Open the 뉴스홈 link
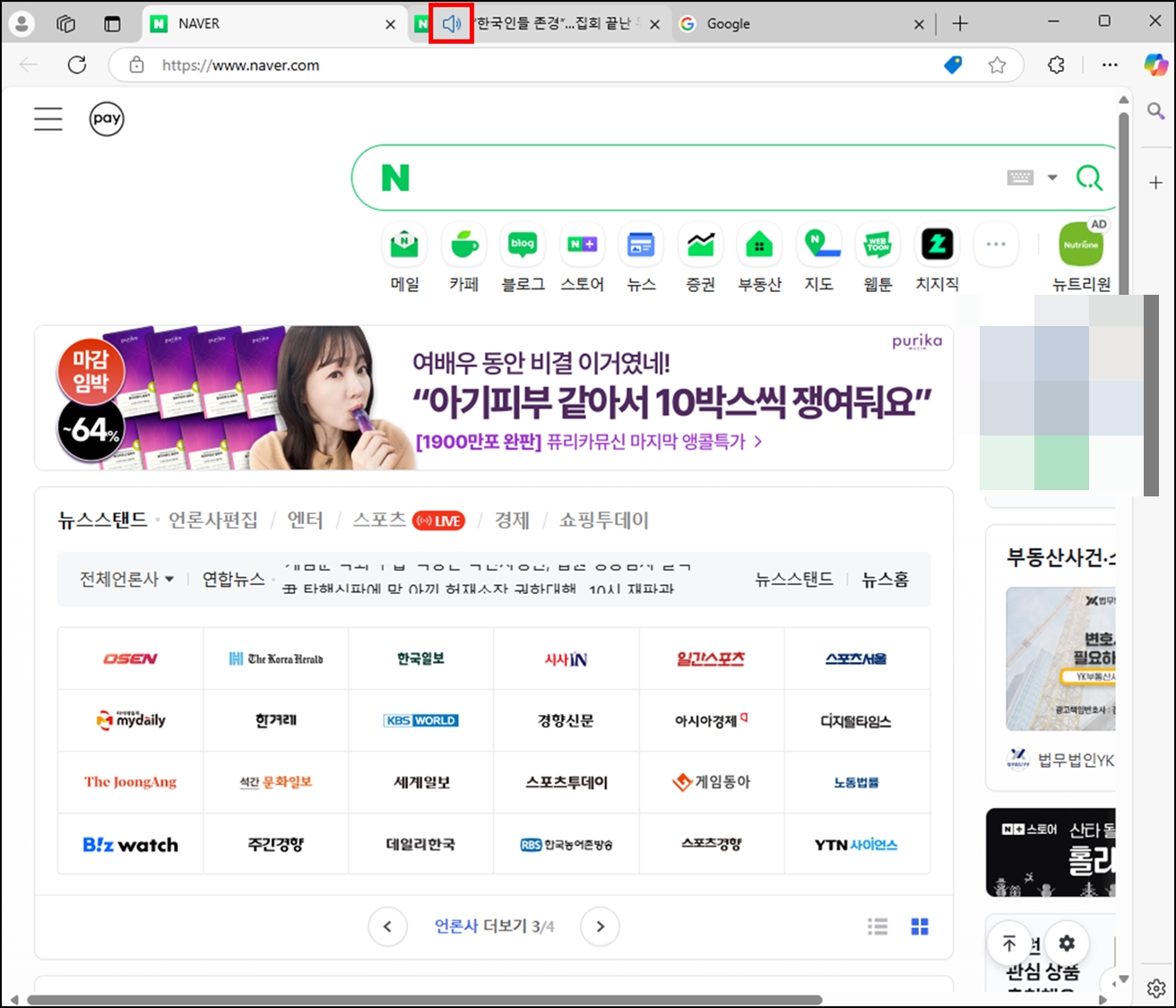The height and width of the screenshot is (1008, 1176). click(885, 579)
